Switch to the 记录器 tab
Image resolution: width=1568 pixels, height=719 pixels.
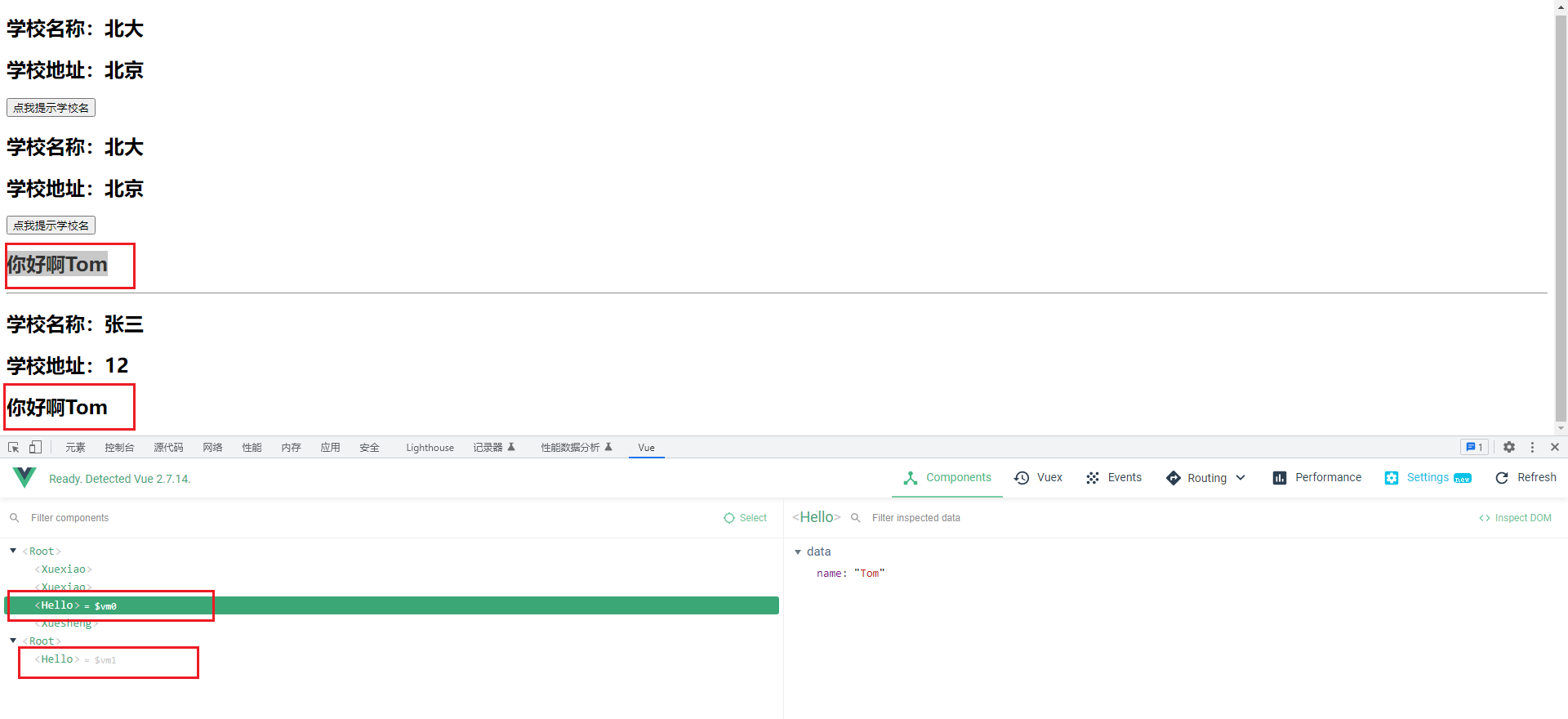494,448
